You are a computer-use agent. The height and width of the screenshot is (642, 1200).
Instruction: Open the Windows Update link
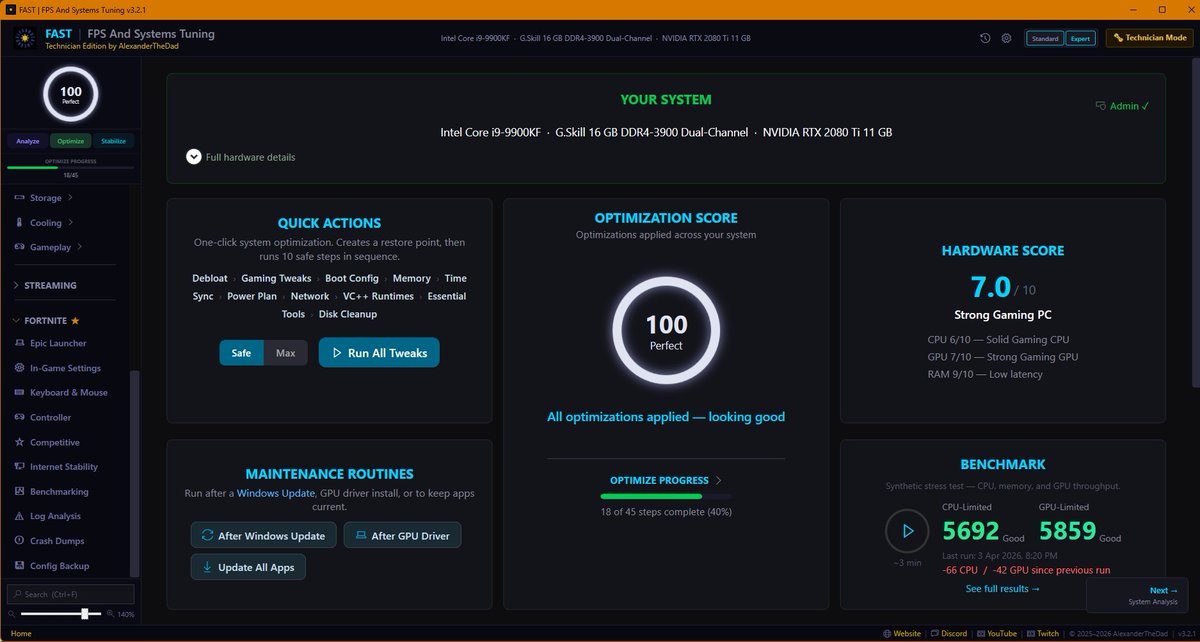[x=276, y=494]
